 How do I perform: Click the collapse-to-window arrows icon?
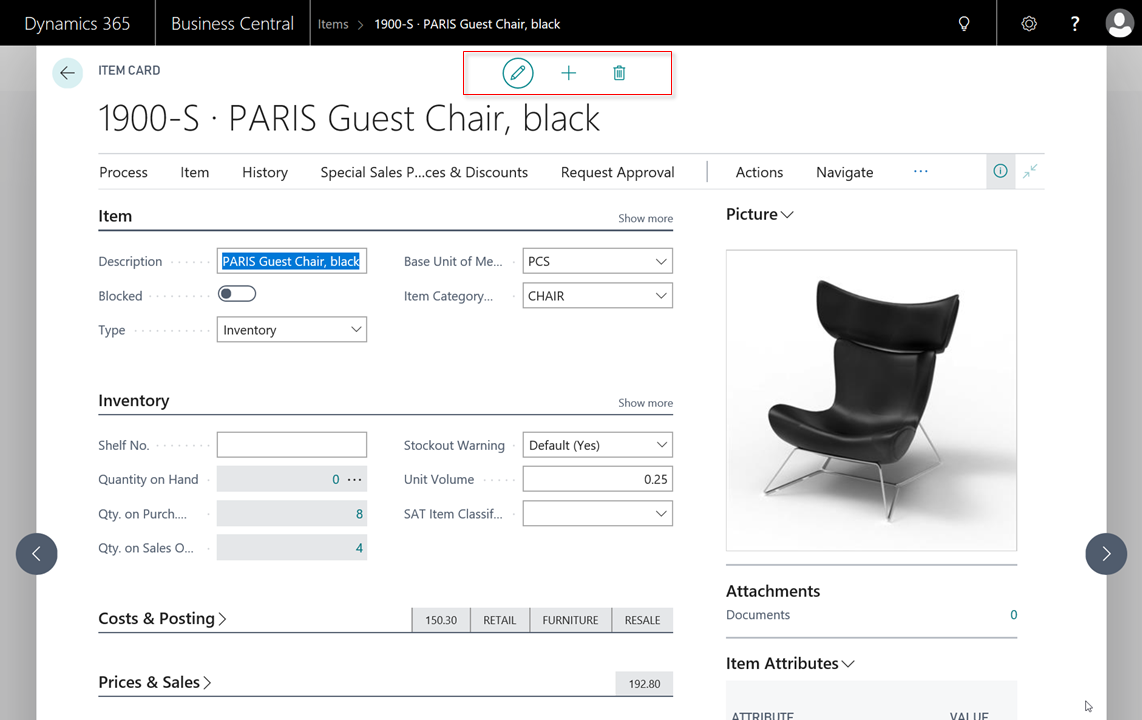(x=1030, y=171)
